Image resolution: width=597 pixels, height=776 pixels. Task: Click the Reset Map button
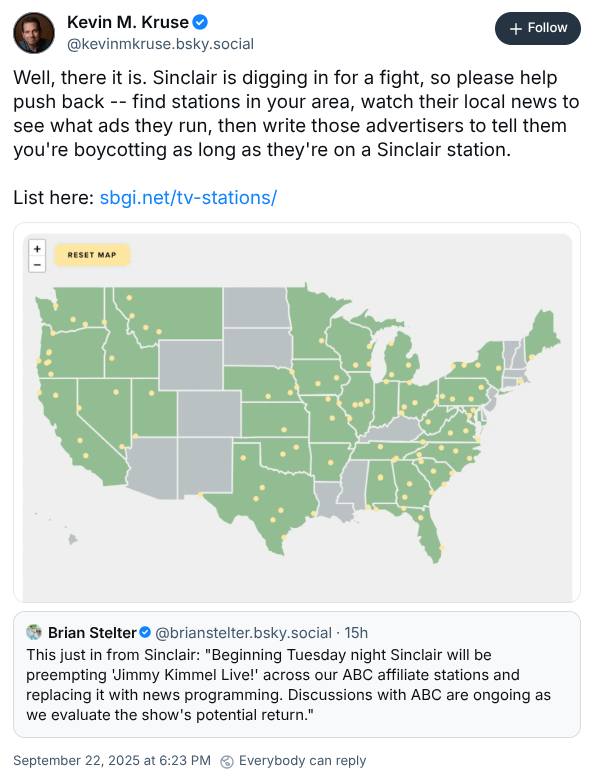(x=92, y=255)
